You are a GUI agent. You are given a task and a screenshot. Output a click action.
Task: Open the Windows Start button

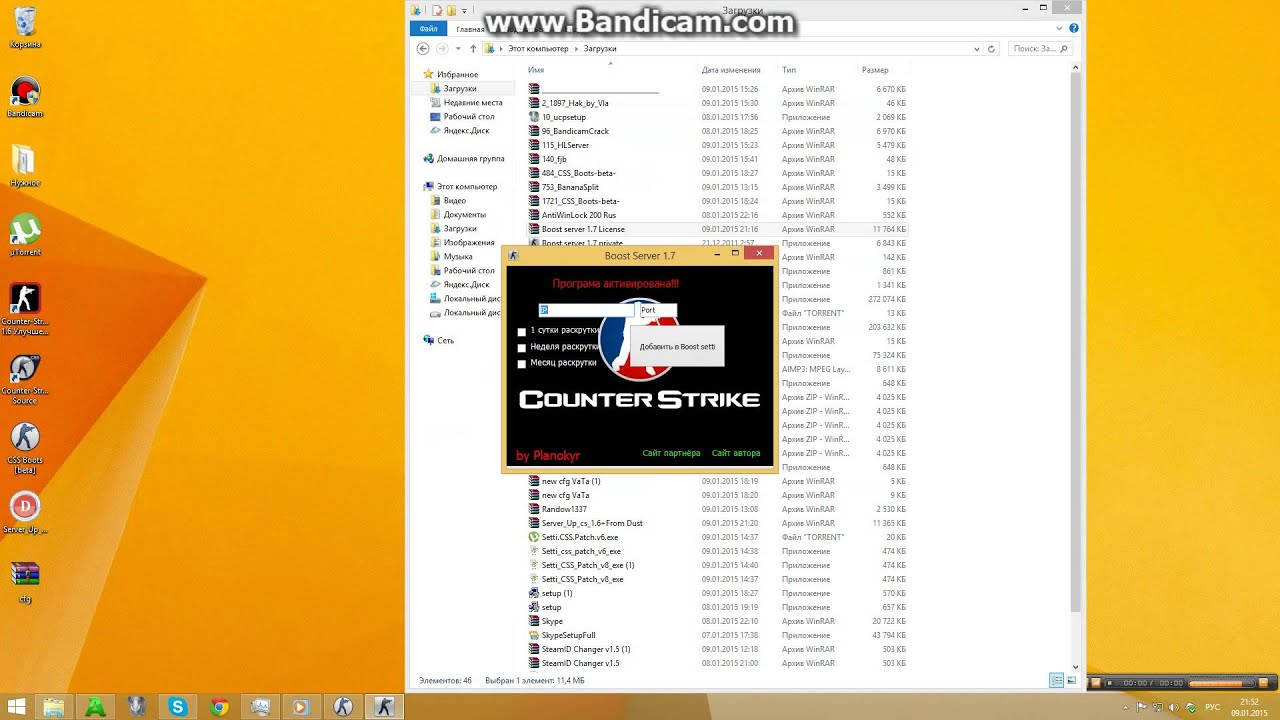click(x=16, y=707)
